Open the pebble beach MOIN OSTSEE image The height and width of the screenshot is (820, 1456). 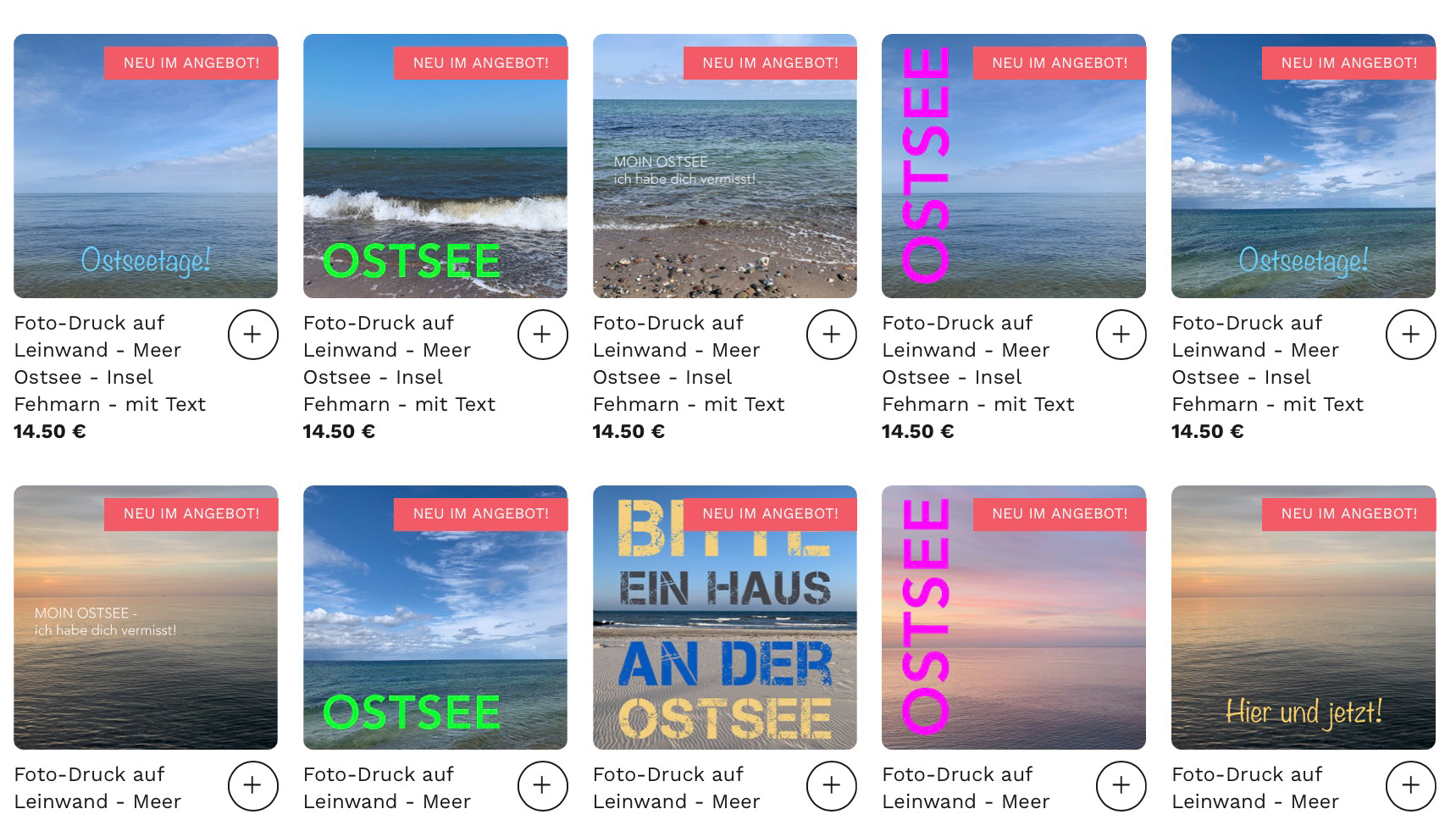coord(724,166)
